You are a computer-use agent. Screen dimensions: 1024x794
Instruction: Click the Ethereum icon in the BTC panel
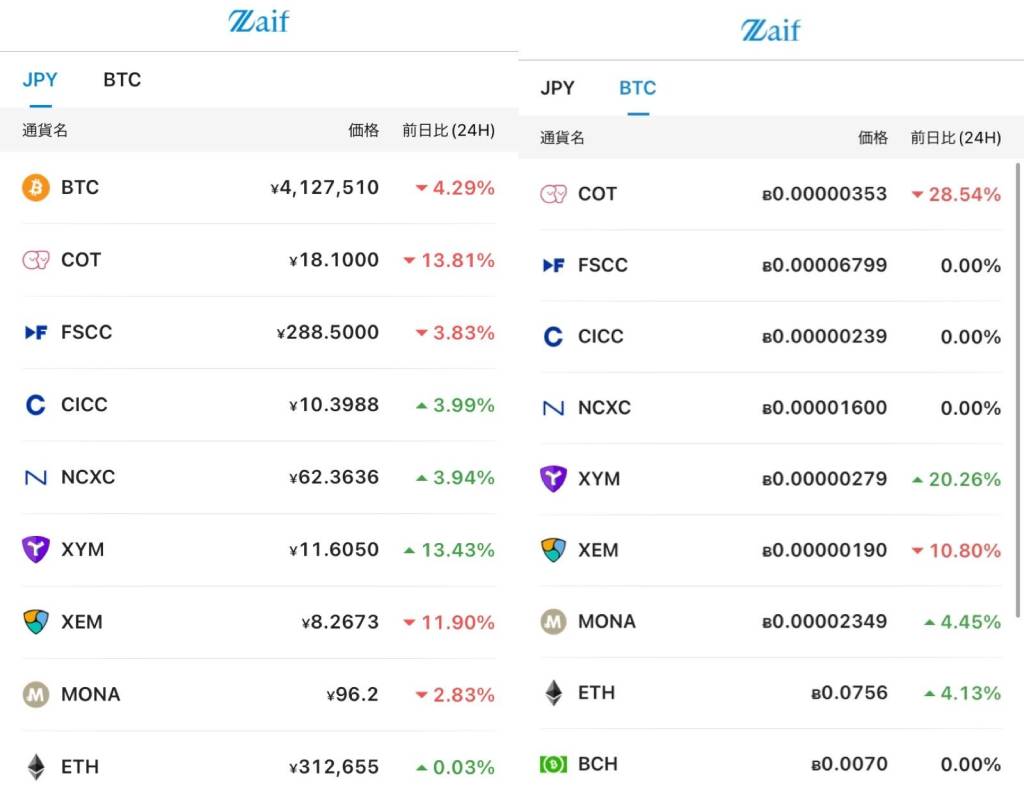pos(553,692)
